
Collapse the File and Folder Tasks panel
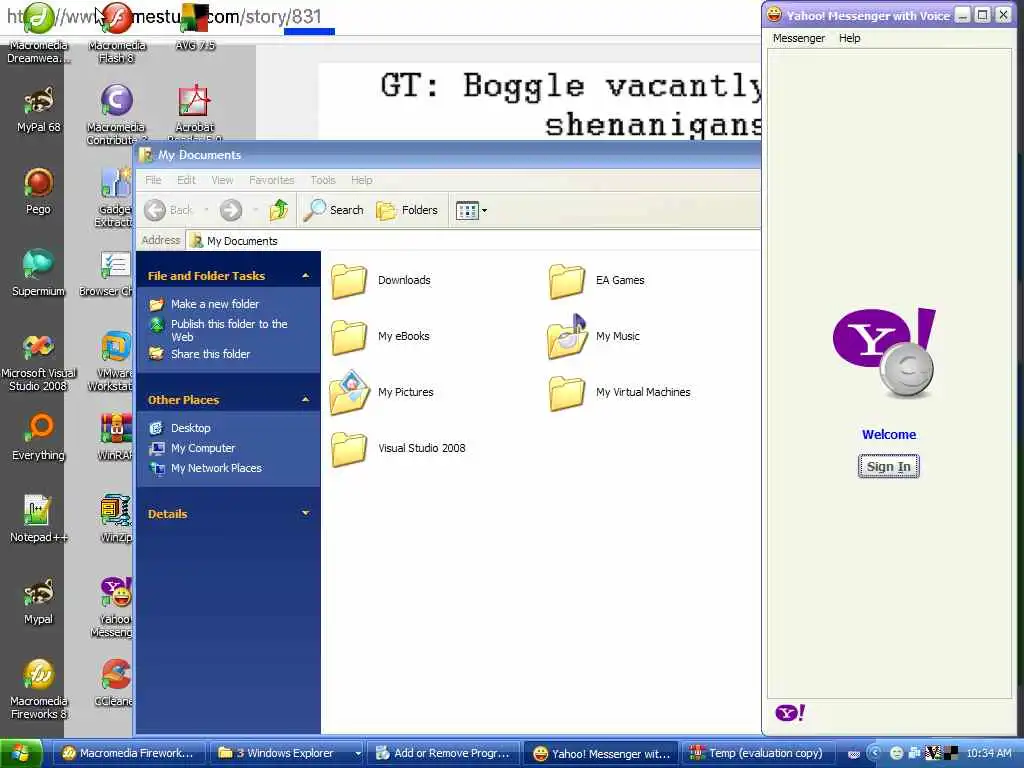(305, 276)
